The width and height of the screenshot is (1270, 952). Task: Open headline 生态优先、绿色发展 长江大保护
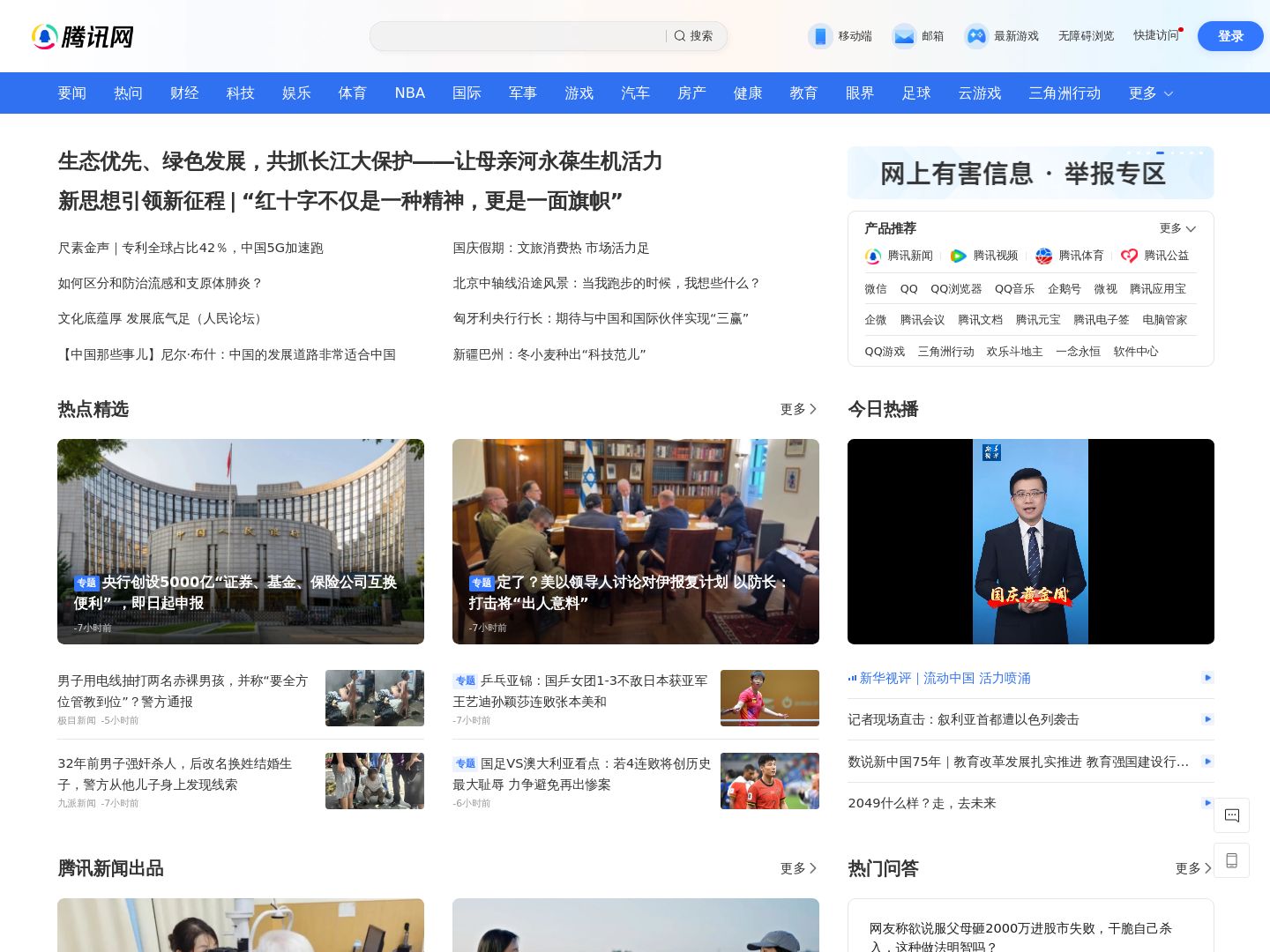point(360,161)
